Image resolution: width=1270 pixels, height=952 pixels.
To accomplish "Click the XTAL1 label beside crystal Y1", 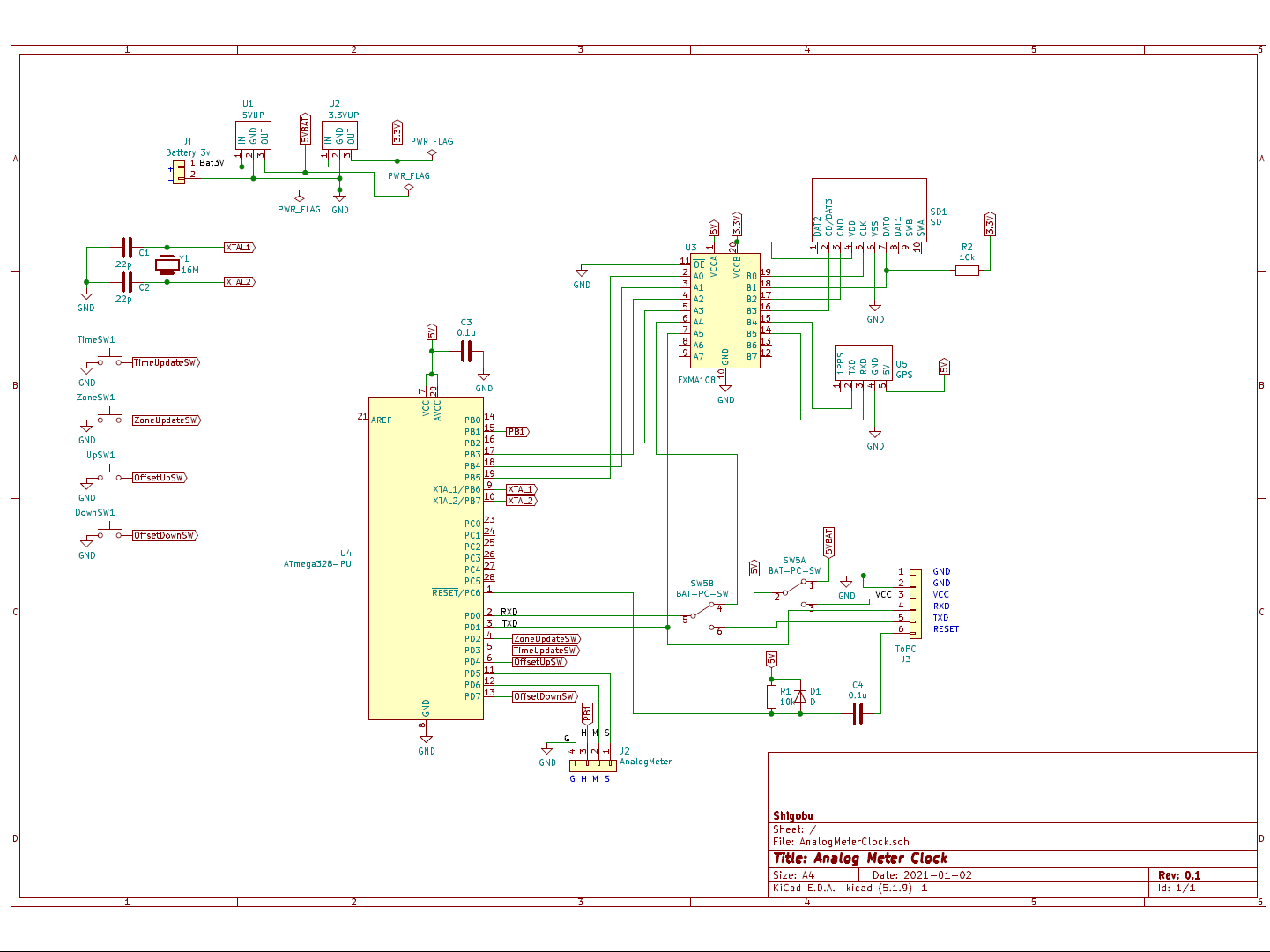I will (239, 248).
